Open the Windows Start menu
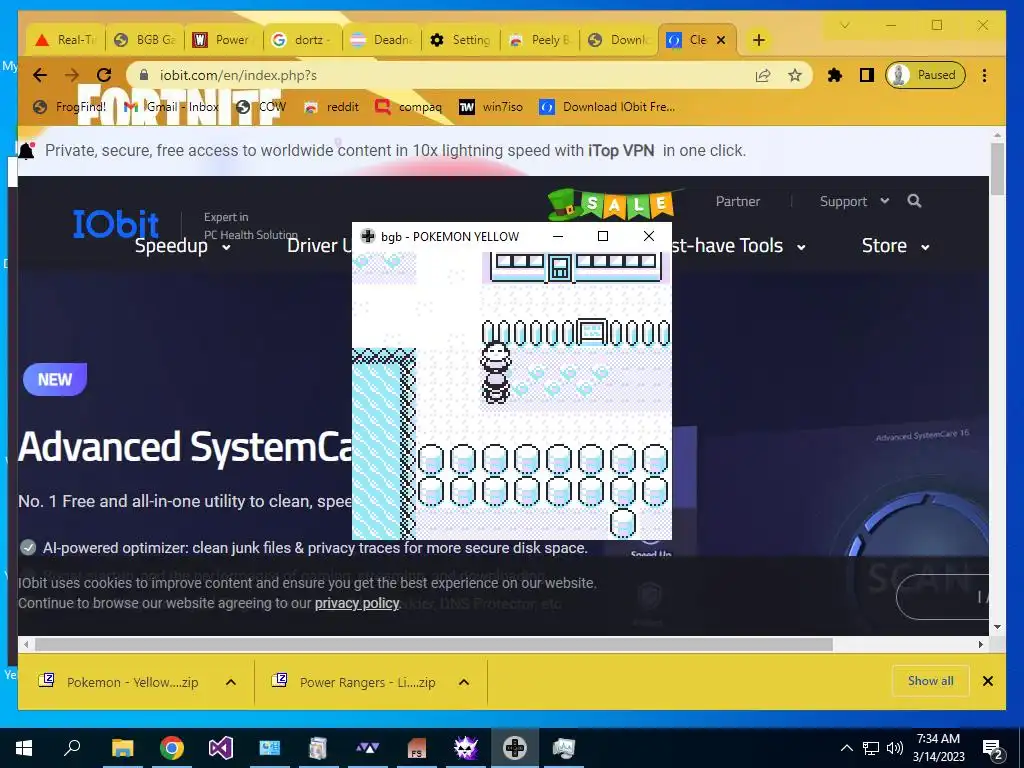Image resolution: width=1024 pixels, height=768 pixels. tap(24, 748)
